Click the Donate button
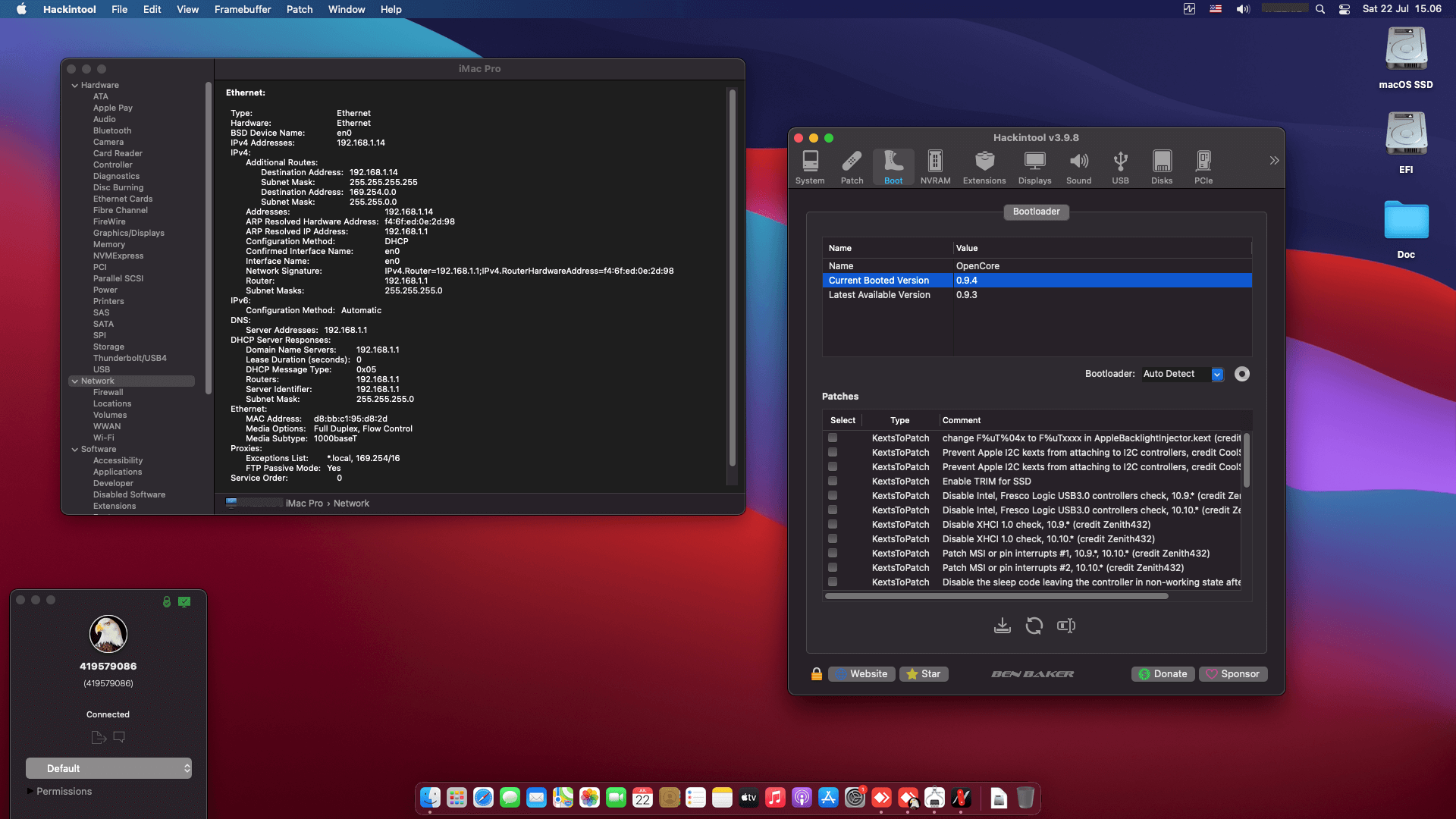 (1163, 674)
